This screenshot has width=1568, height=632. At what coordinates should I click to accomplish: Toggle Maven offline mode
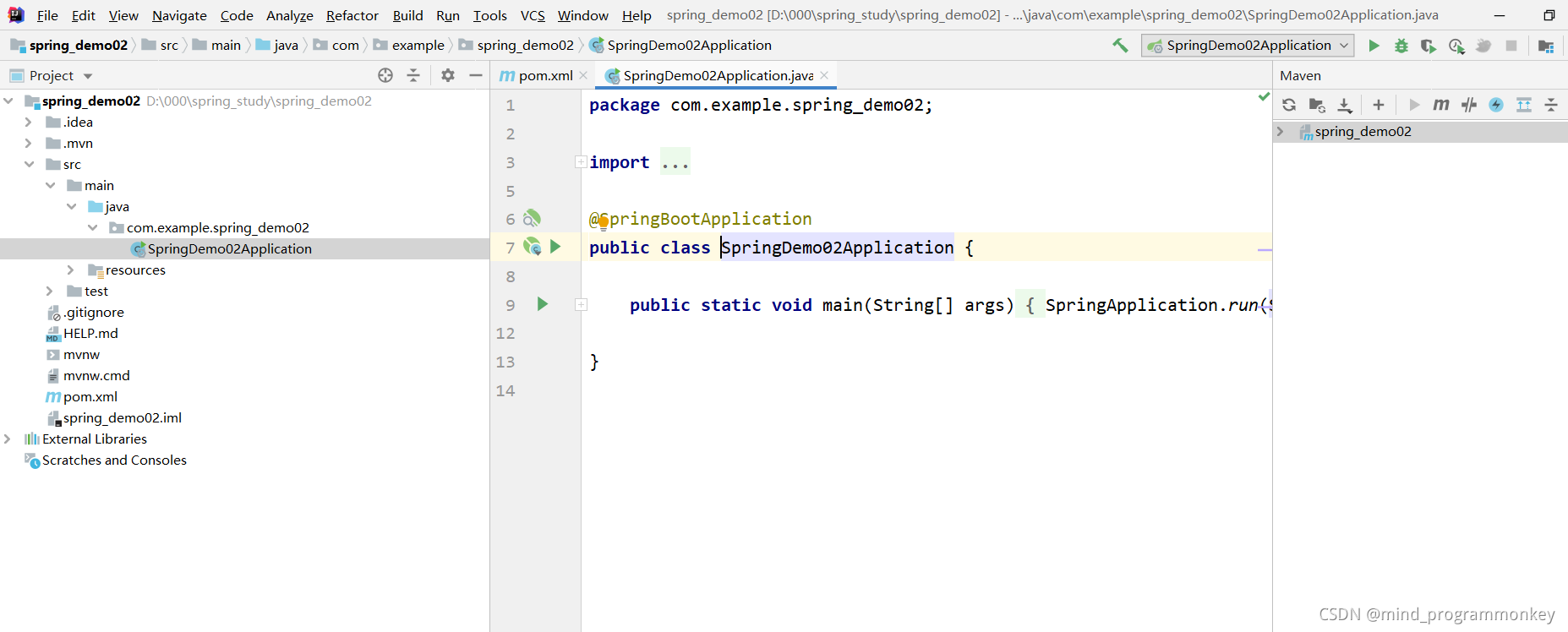point(1469,105)
